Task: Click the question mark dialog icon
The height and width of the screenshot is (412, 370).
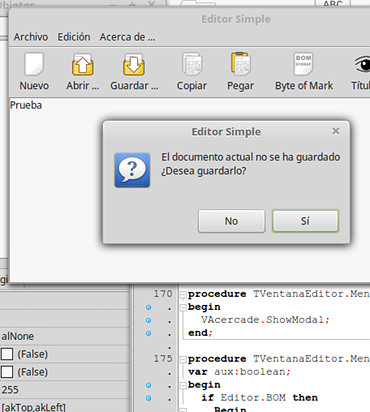Action: 132,170
